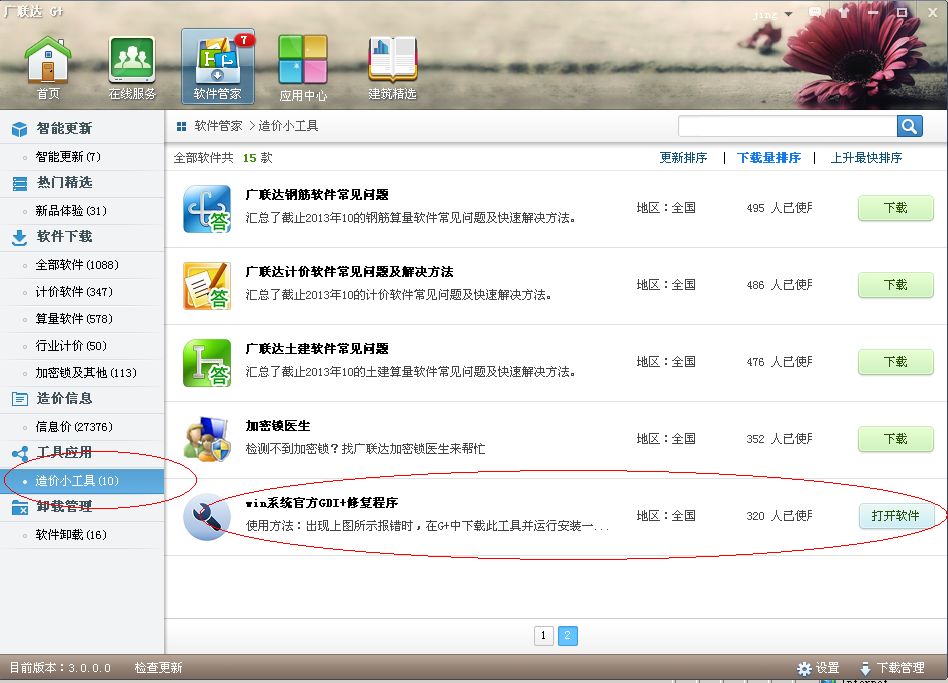Screen dimensions: 948x683
Task: Click title 加密锁医生
Action: tap(278, 426)
